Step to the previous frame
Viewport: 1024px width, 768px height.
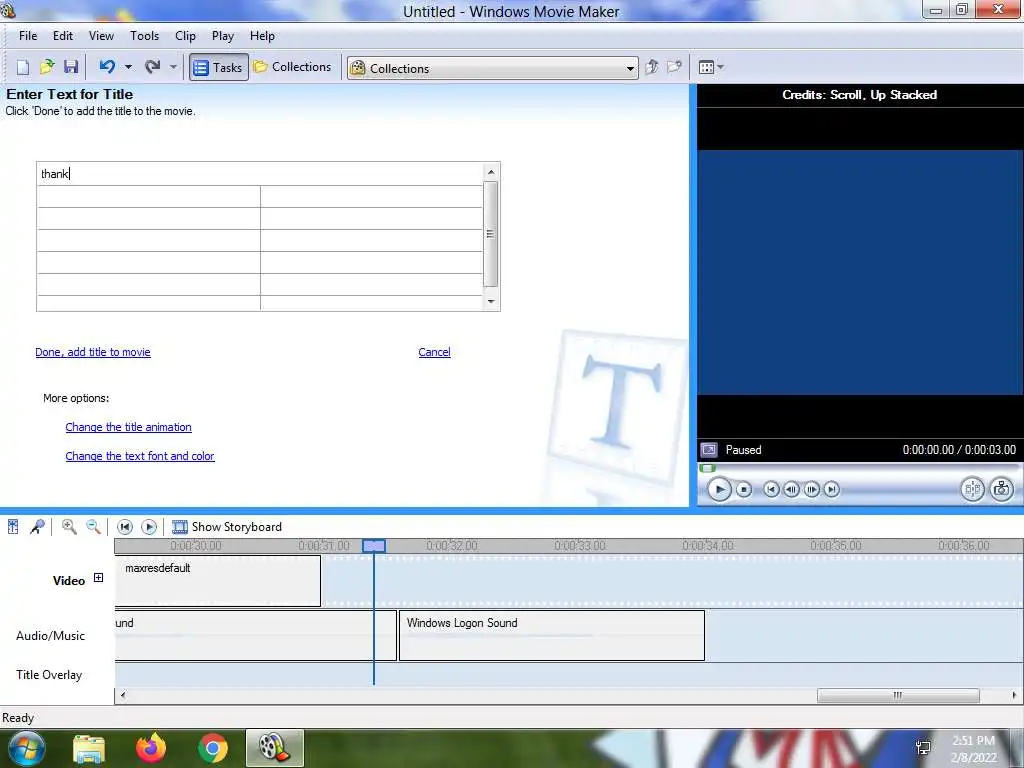coord(792,489)
